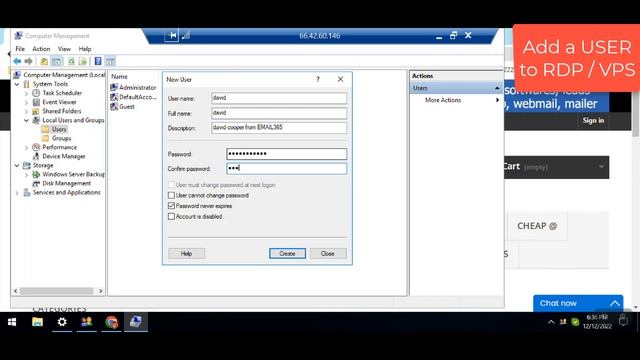
Task: Click the Up one level folder icon
Action: click(x=44, y=61)
